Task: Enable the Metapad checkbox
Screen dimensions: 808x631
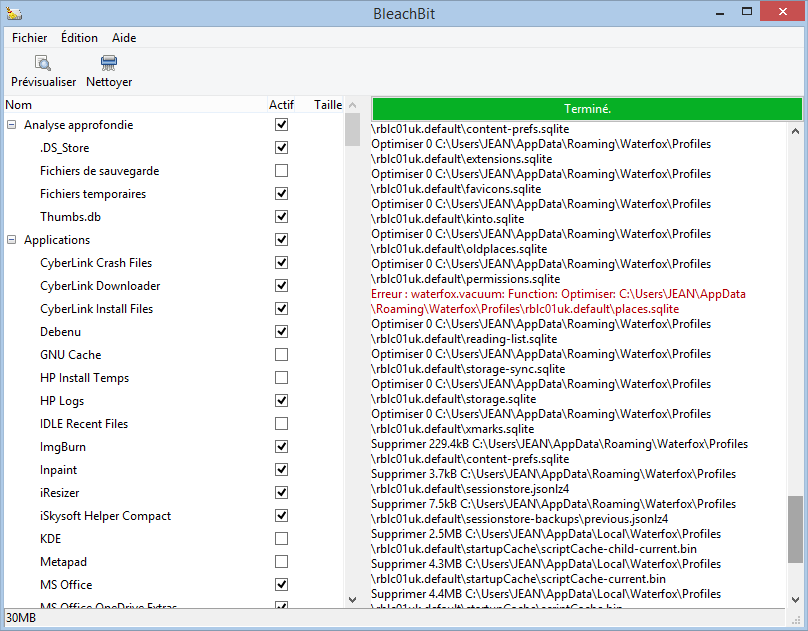Action: click(281, 561)
